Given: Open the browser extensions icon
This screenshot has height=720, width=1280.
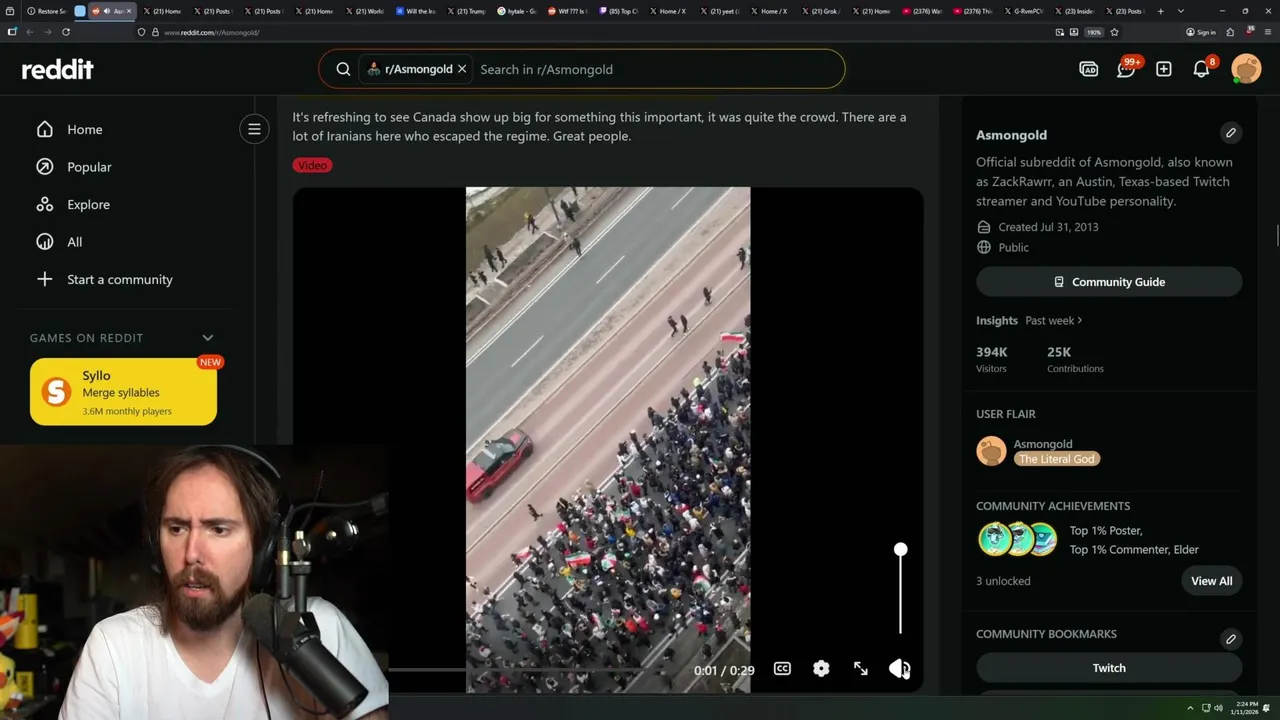Looking at the screenshot, I should 1230,32.
